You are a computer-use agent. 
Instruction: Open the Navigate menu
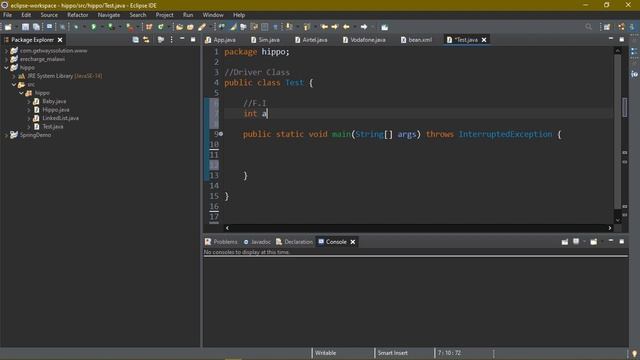(109, 15)
